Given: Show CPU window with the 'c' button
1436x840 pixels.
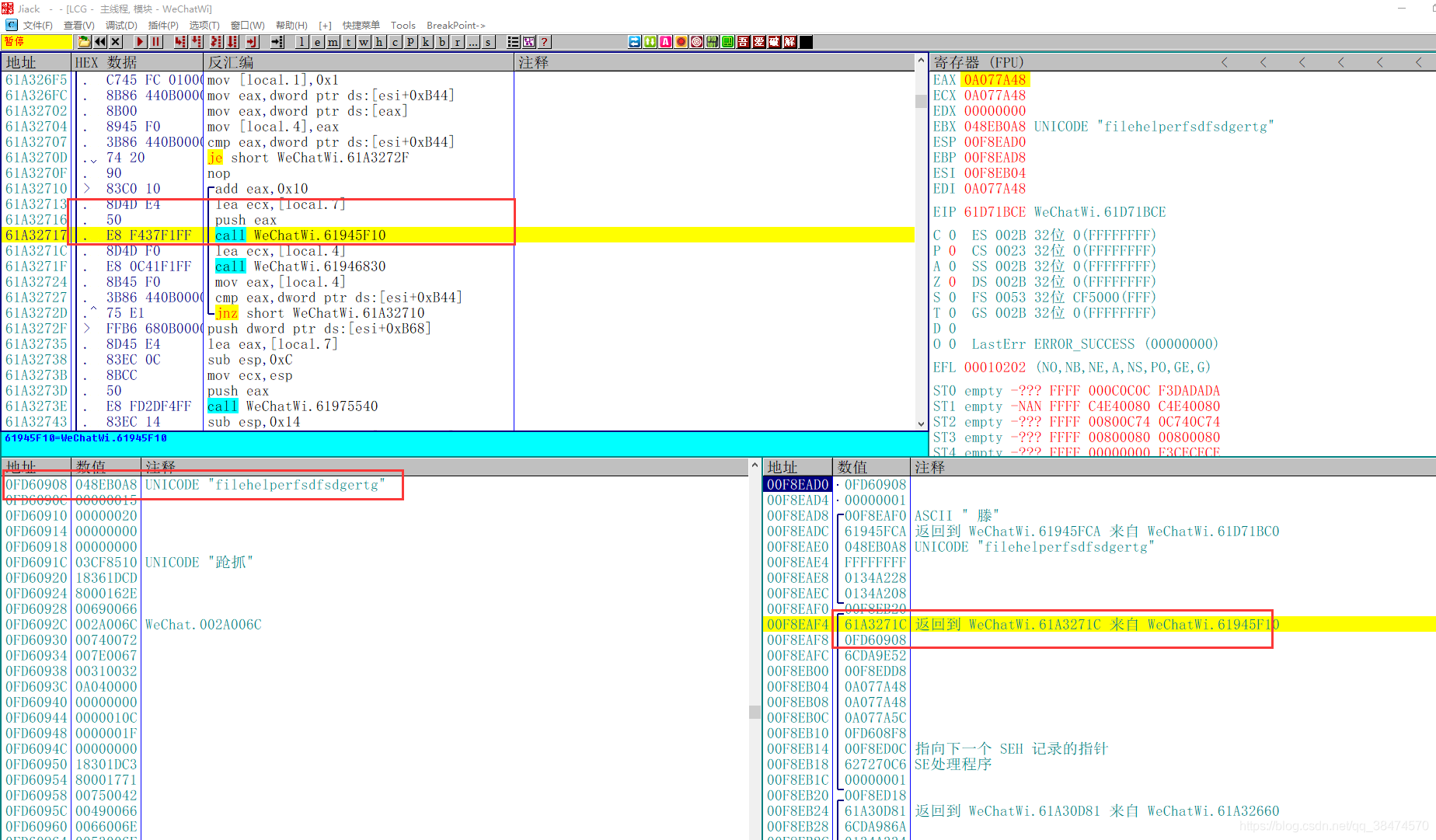Looking at the screenshot, I should (x=395, y=42).
